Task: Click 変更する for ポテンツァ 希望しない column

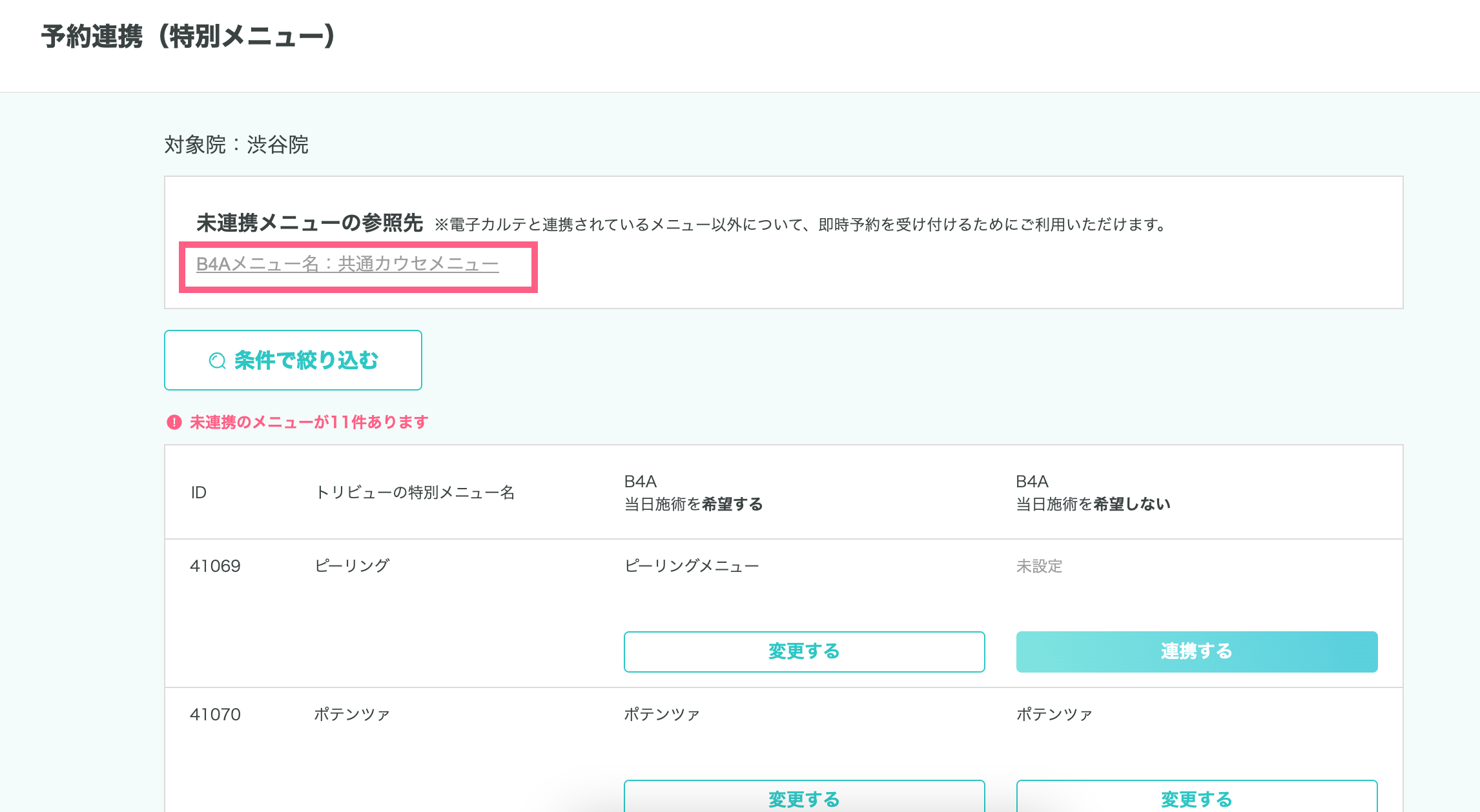Action: point(1197,798)
